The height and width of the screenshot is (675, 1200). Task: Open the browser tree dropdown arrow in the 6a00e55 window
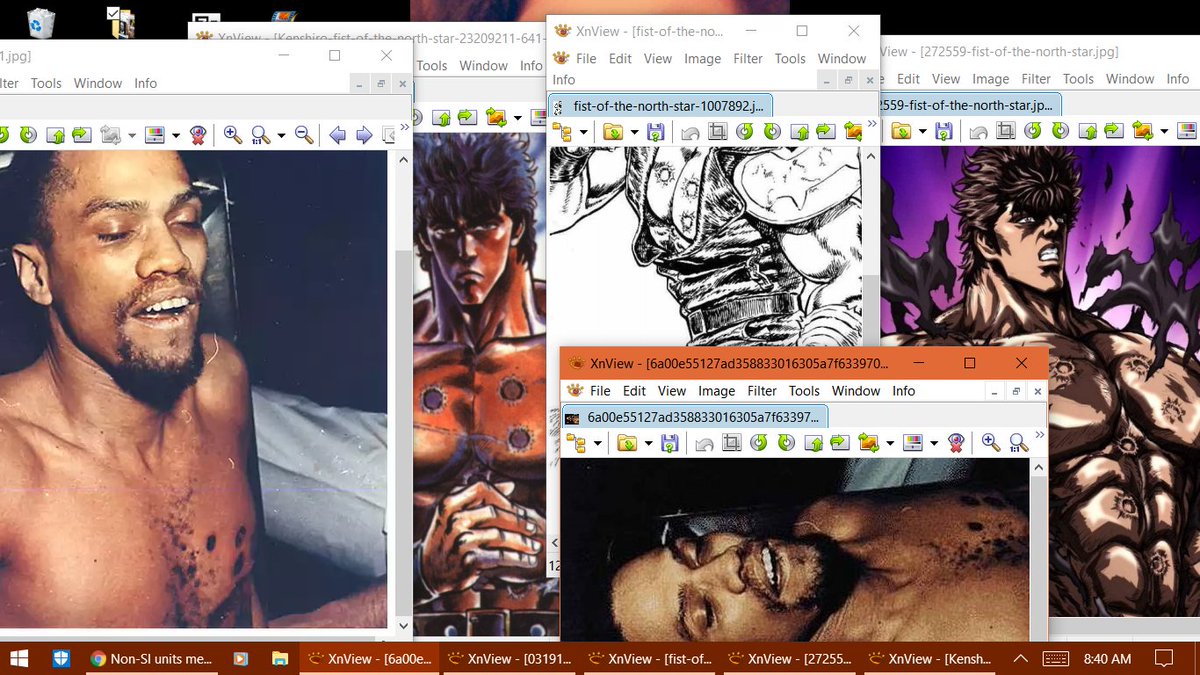tap(597, 443)
